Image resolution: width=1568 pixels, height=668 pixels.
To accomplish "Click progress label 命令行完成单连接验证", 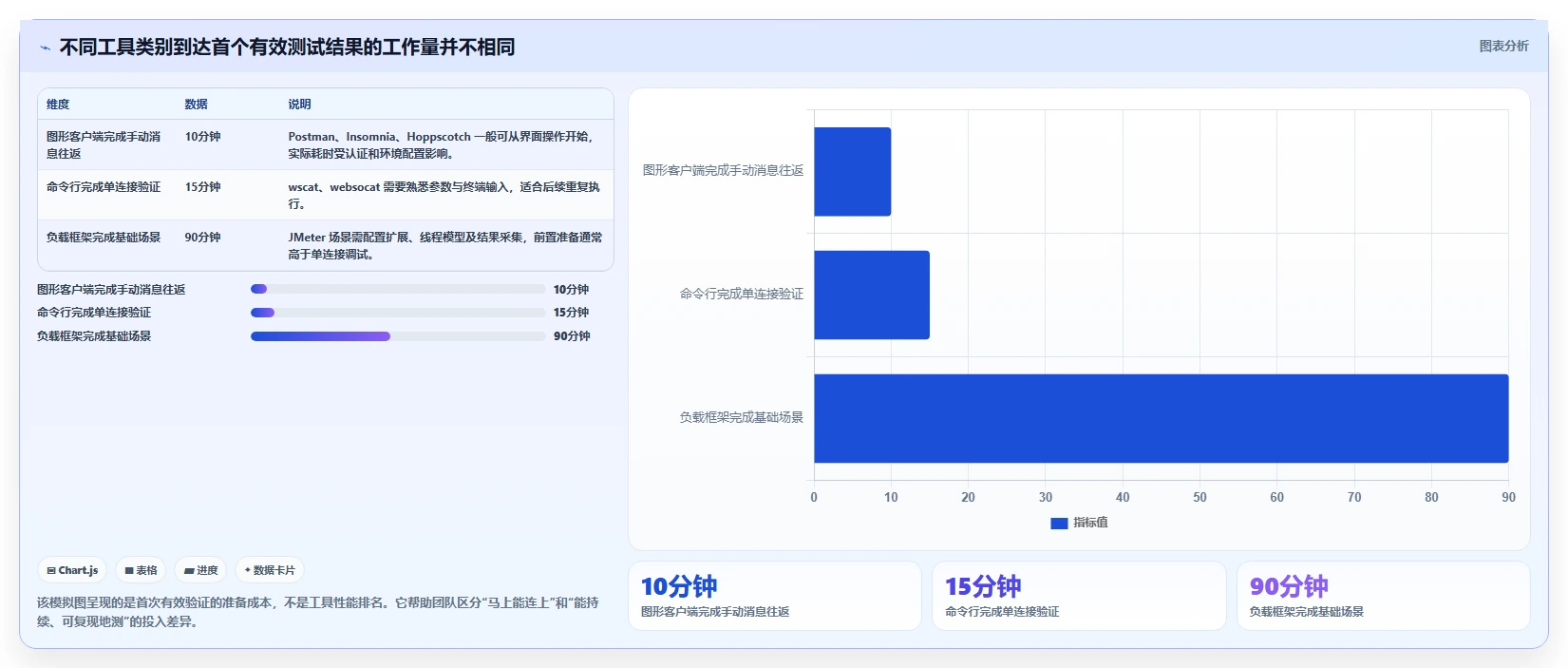I will click(94, 313).
